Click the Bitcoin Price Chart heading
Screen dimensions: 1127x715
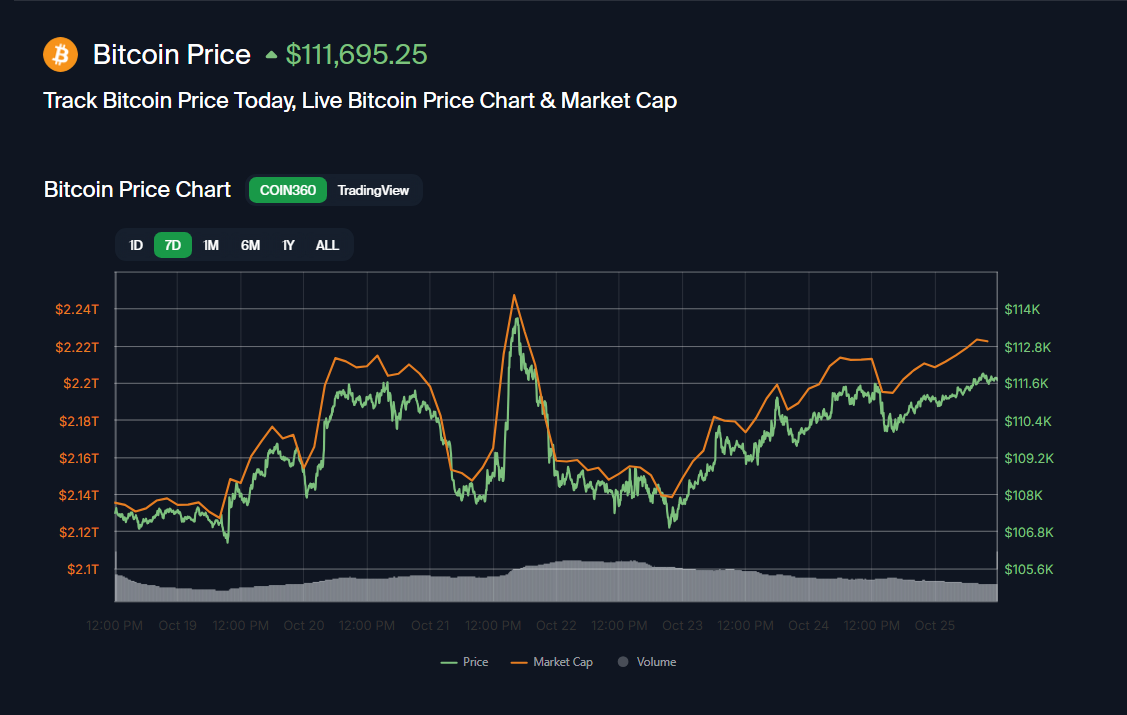pos(137,189)
